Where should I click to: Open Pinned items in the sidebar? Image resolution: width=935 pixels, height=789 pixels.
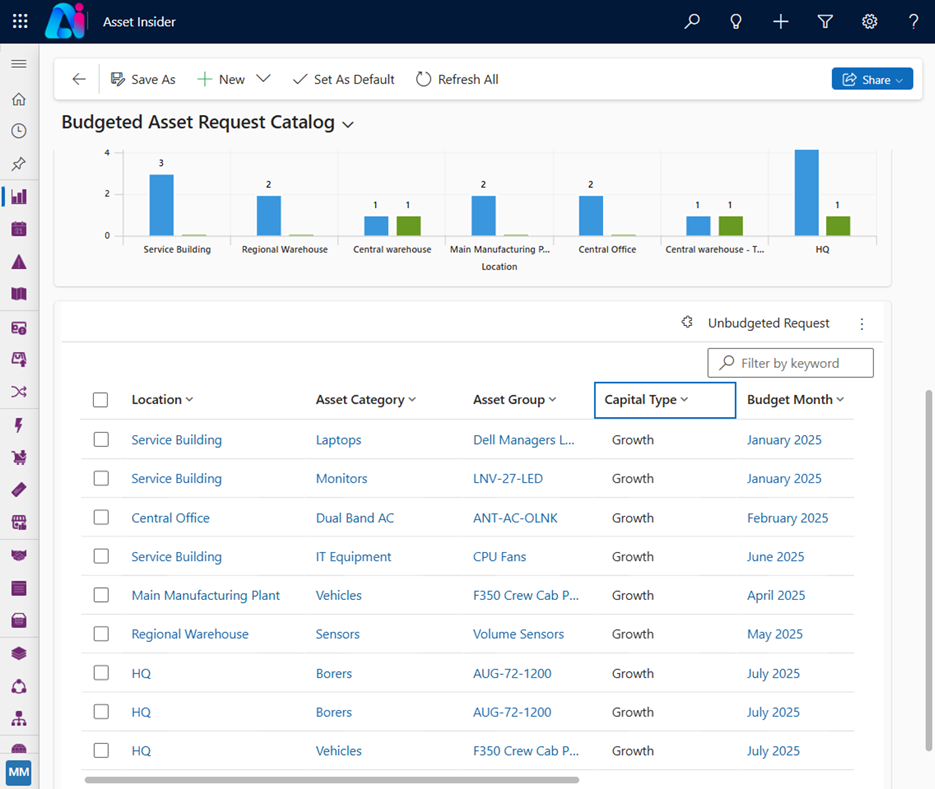19,163
